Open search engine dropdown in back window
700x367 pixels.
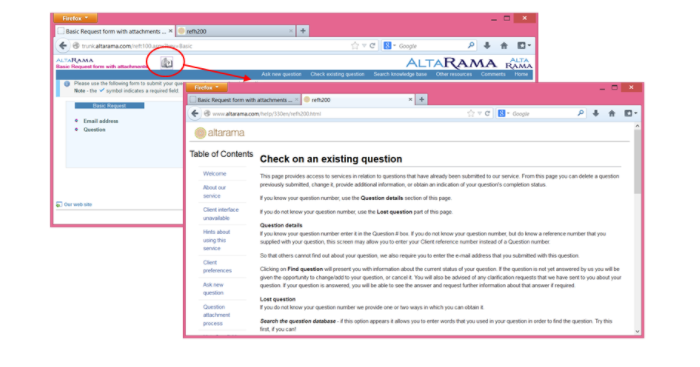coord(389,46)
